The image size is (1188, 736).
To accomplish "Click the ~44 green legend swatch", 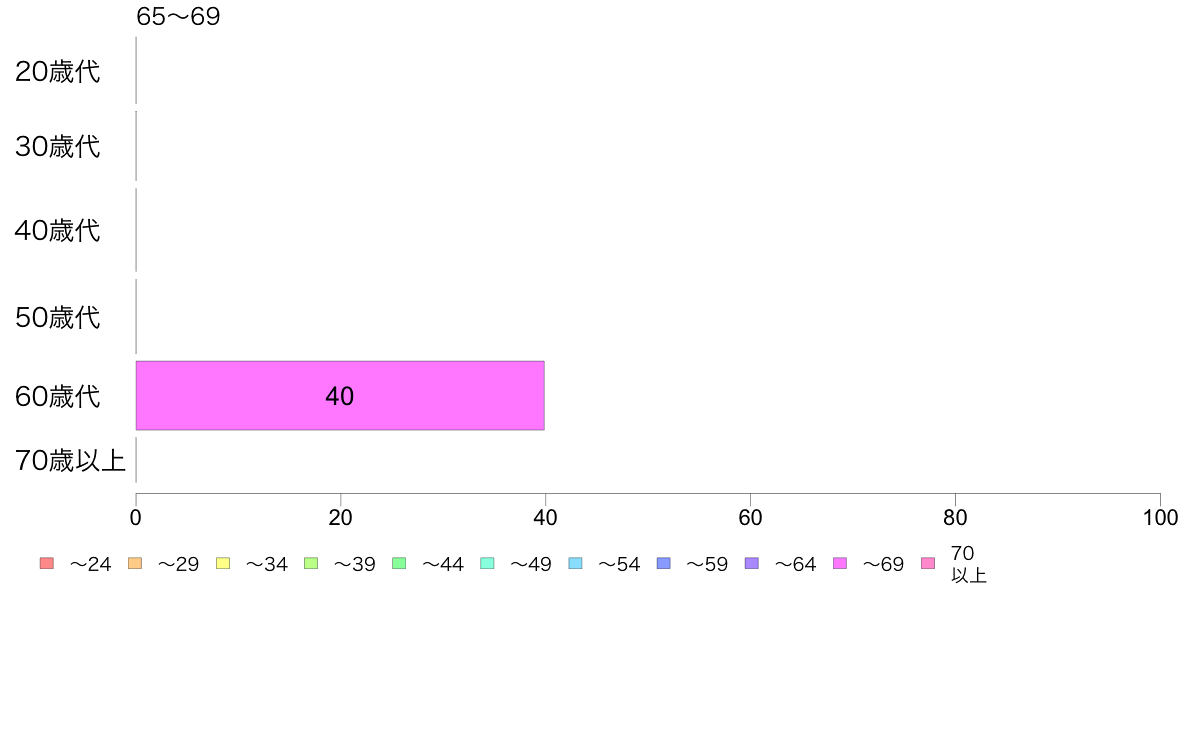I will click(399, 563).
